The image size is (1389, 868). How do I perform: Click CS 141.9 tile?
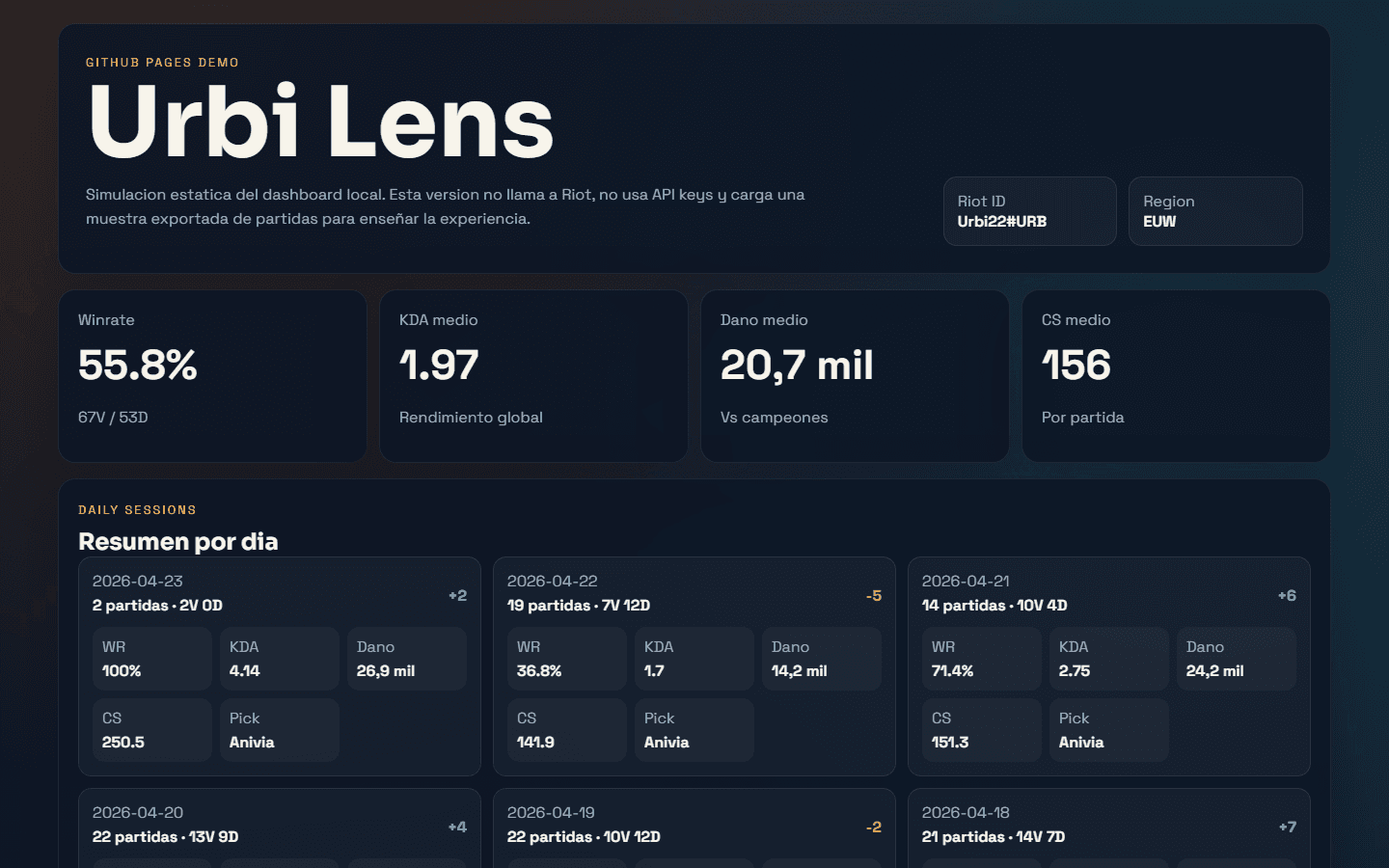tap(567, 730)
